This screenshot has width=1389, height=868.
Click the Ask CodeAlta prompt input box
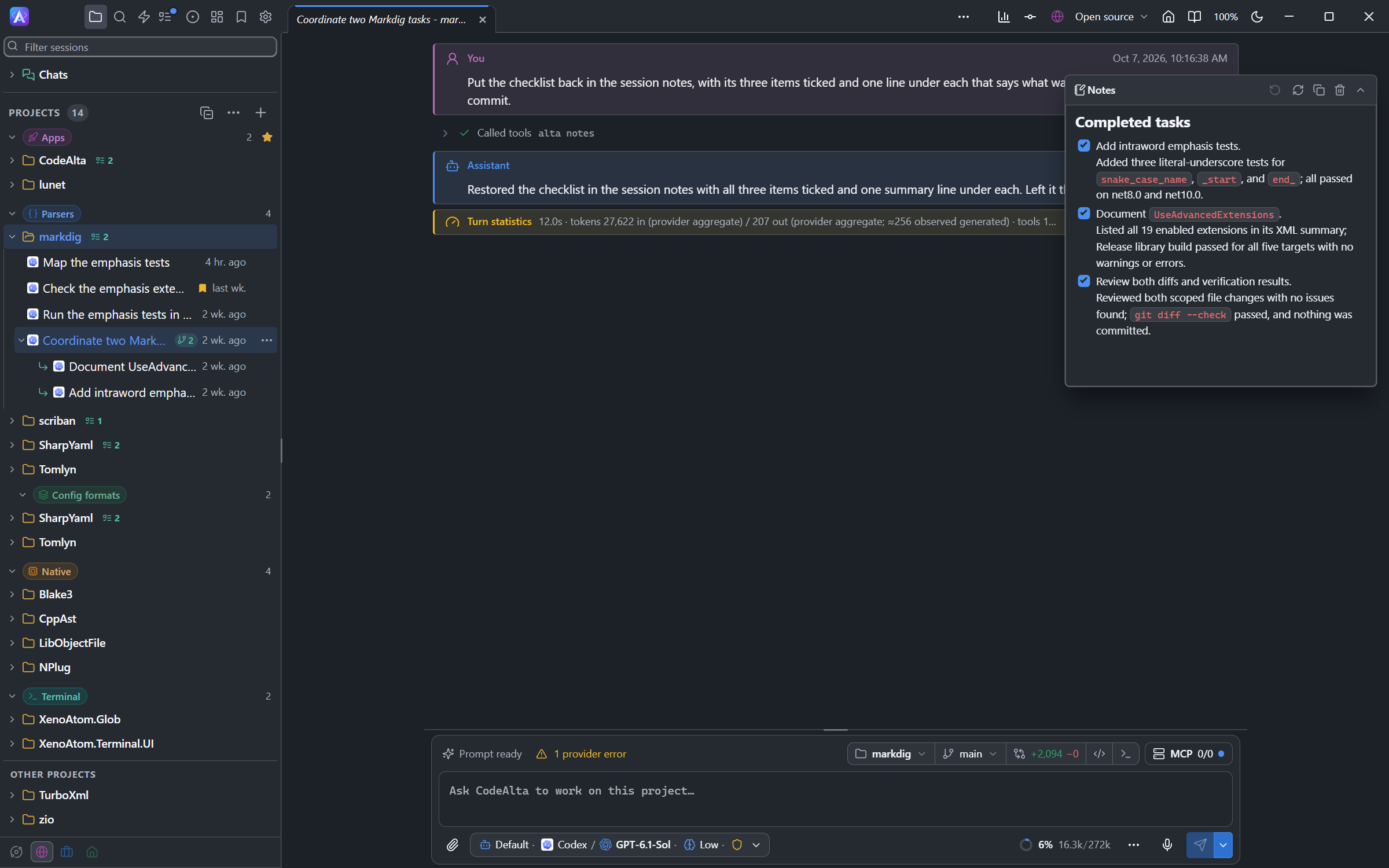[x=835, y=799]
